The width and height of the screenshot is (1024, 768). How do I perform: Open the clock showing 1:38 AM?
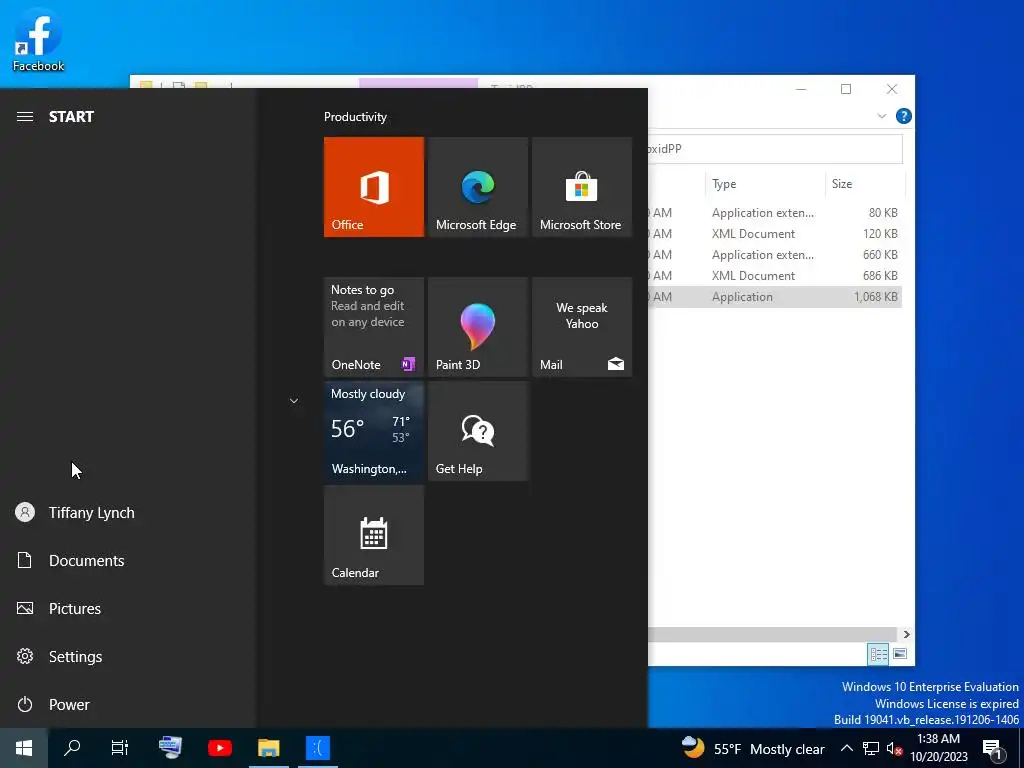tap(938, 748)
